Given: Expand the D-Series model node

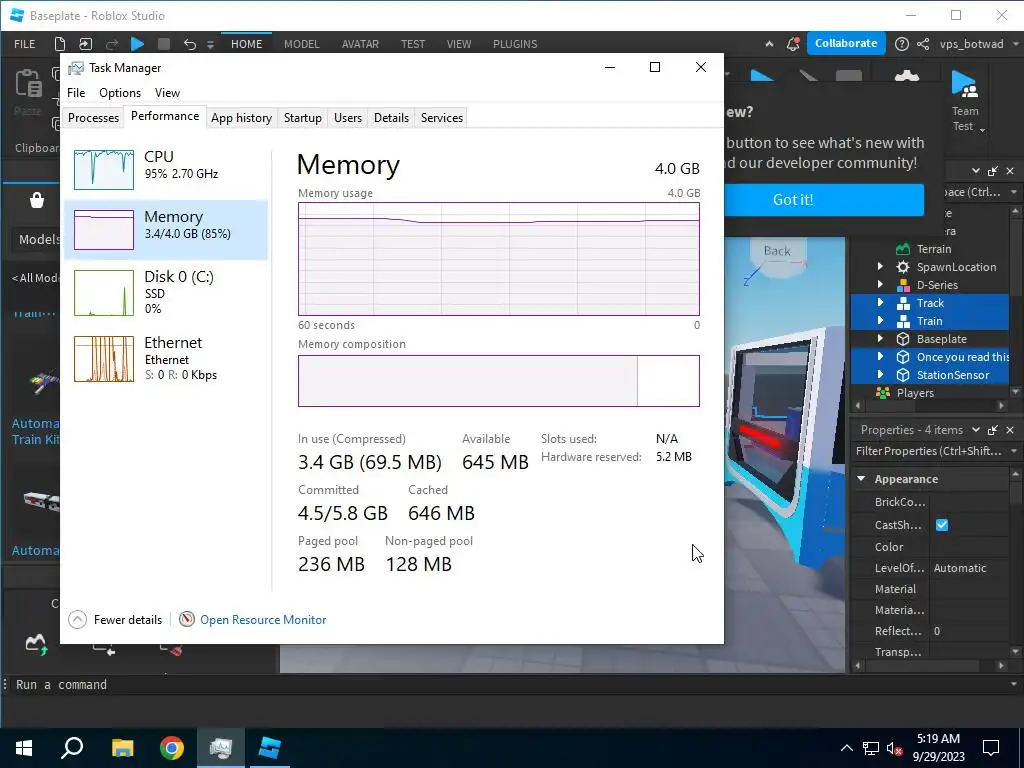Looking at the screenshot, I should point(880,285).
